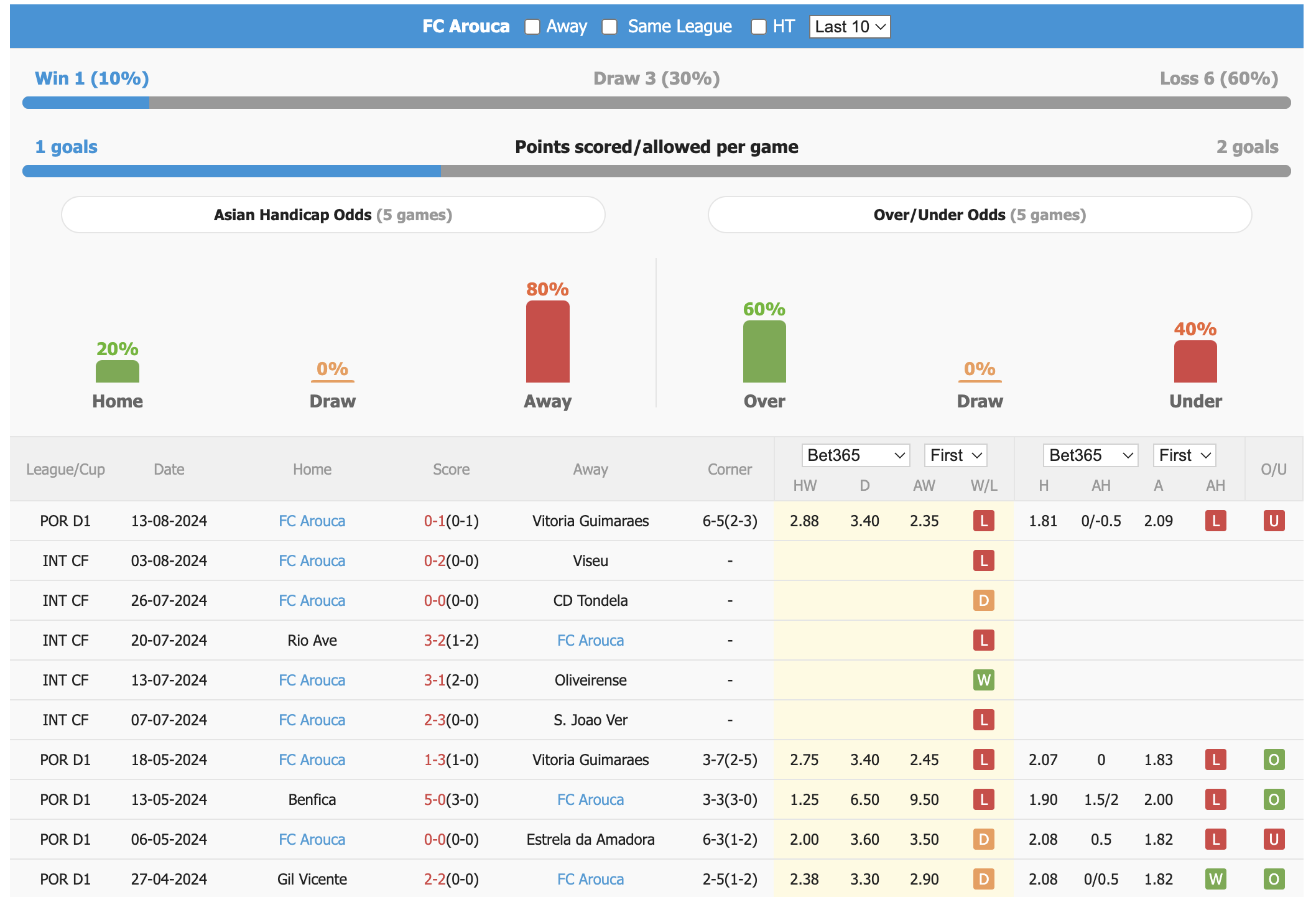Image resolution: width=1316 pixels, height=897 pixels.
Task: Tick the Away checkbox
Action: tap(532, 27)
